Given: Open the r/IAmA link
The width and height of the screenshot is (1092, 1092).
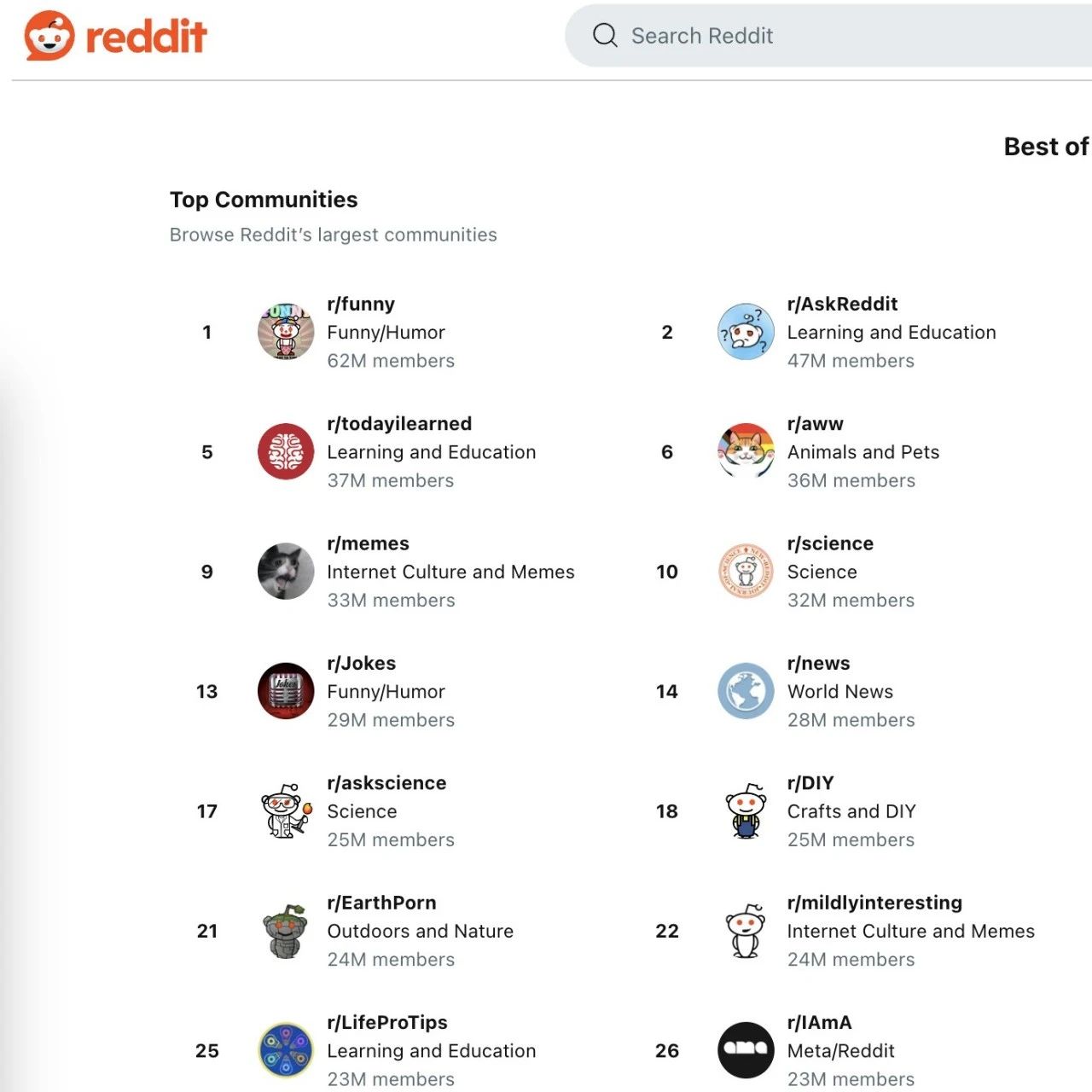Looking at the screenshot, I should click(819, 1022).
